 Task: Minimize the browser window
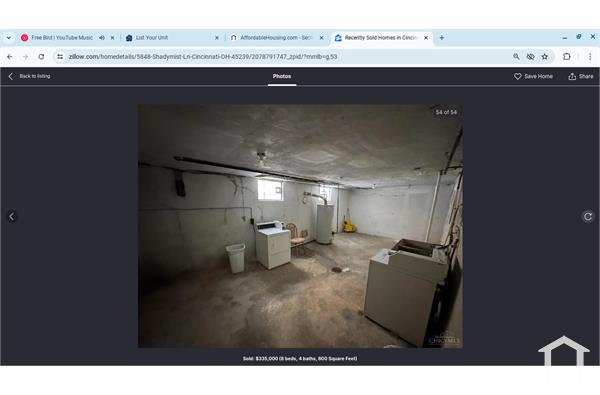[x=565, y=38]
